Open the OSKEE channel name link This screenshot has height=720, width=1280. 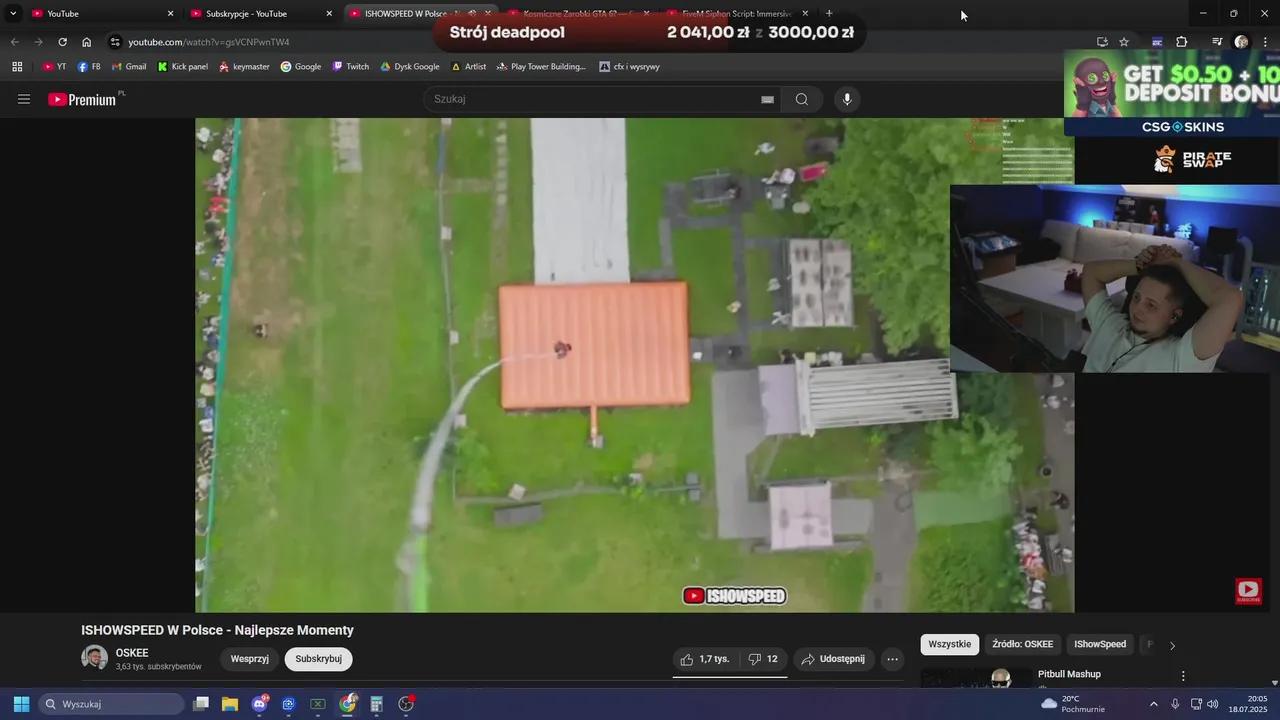[132, 653]
